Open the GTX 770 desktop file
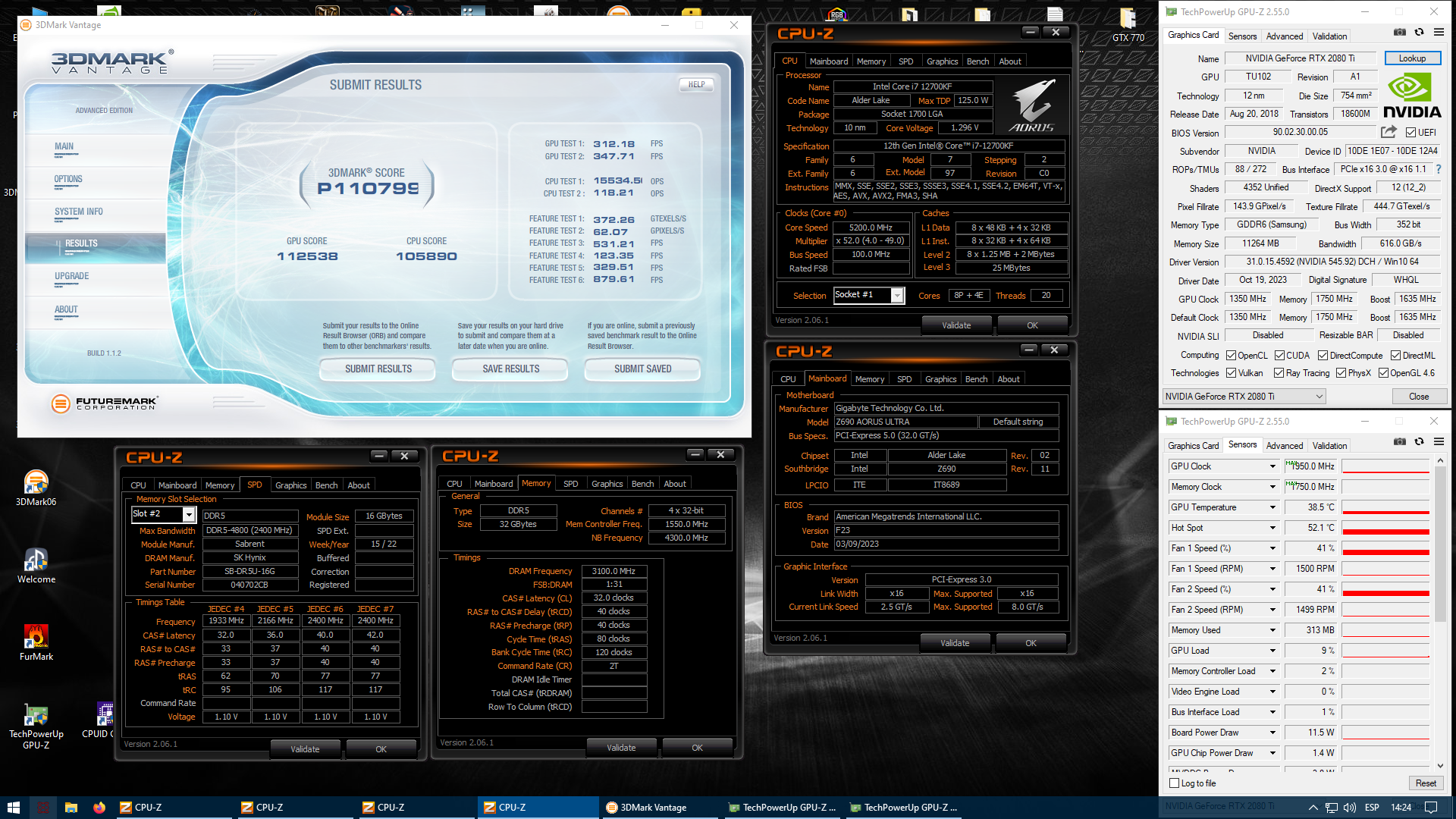The image size is (1456, 819). pyautogui.click(x=1128, y=24)
